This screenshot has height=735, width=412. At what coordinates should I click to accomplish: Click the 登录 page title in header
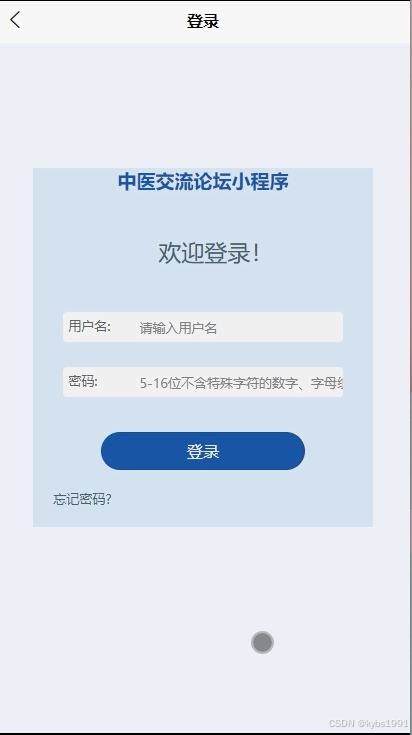click(x=202, y=22)
